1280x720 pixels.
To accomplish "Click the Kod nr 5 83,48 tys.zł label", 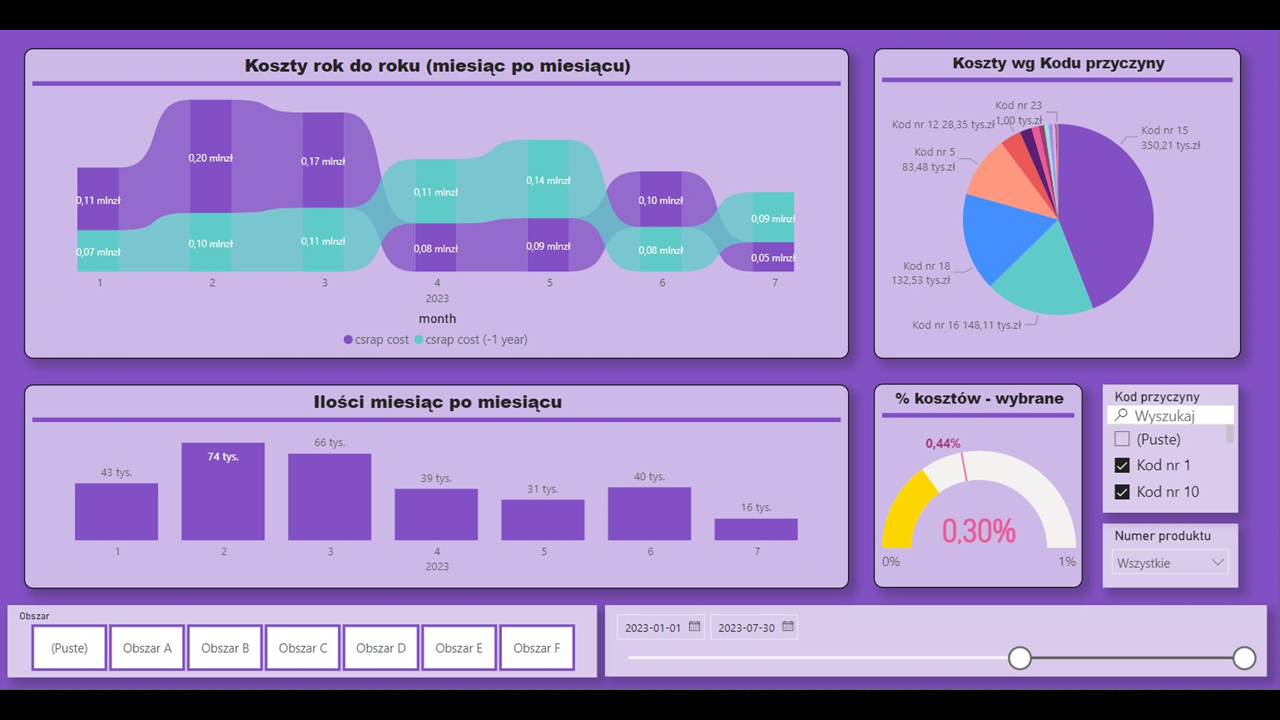I will click(x=927, y=160).
